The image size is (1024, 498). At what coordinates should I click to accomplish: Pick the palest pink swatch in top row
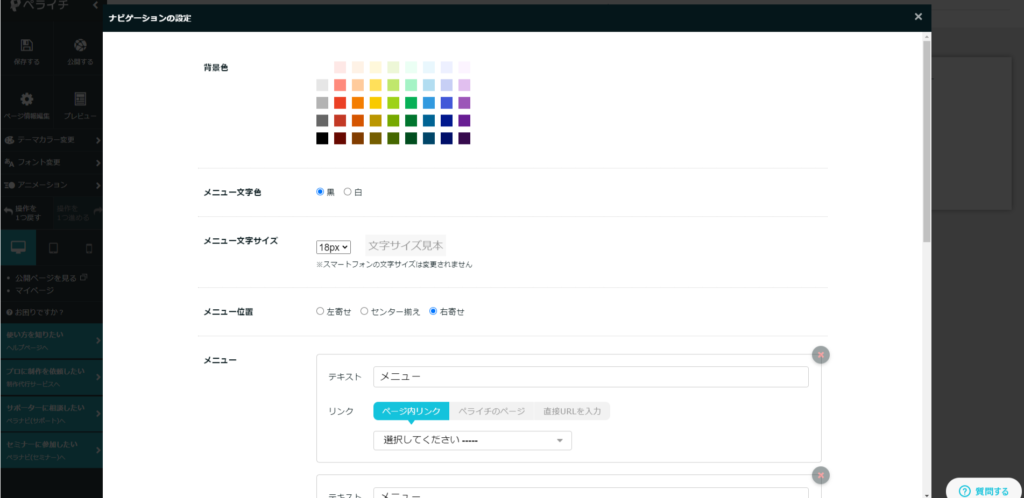[x=340, y=67]
